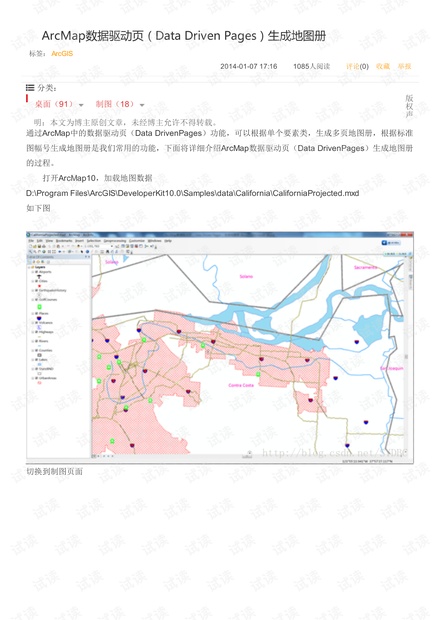
Task: Select the Zoom In tool
Action: [x=30, y=251]
